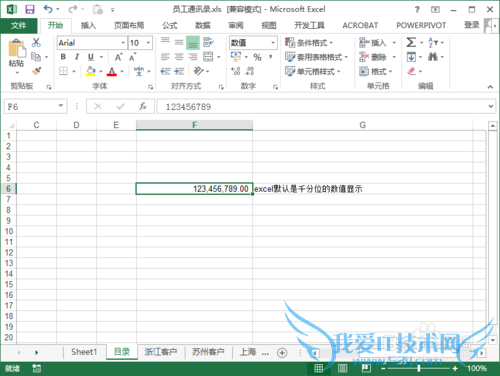Open the 套用表格格式 dropdown
Screen dimensions: 500x376
click(x=316, y=57)
